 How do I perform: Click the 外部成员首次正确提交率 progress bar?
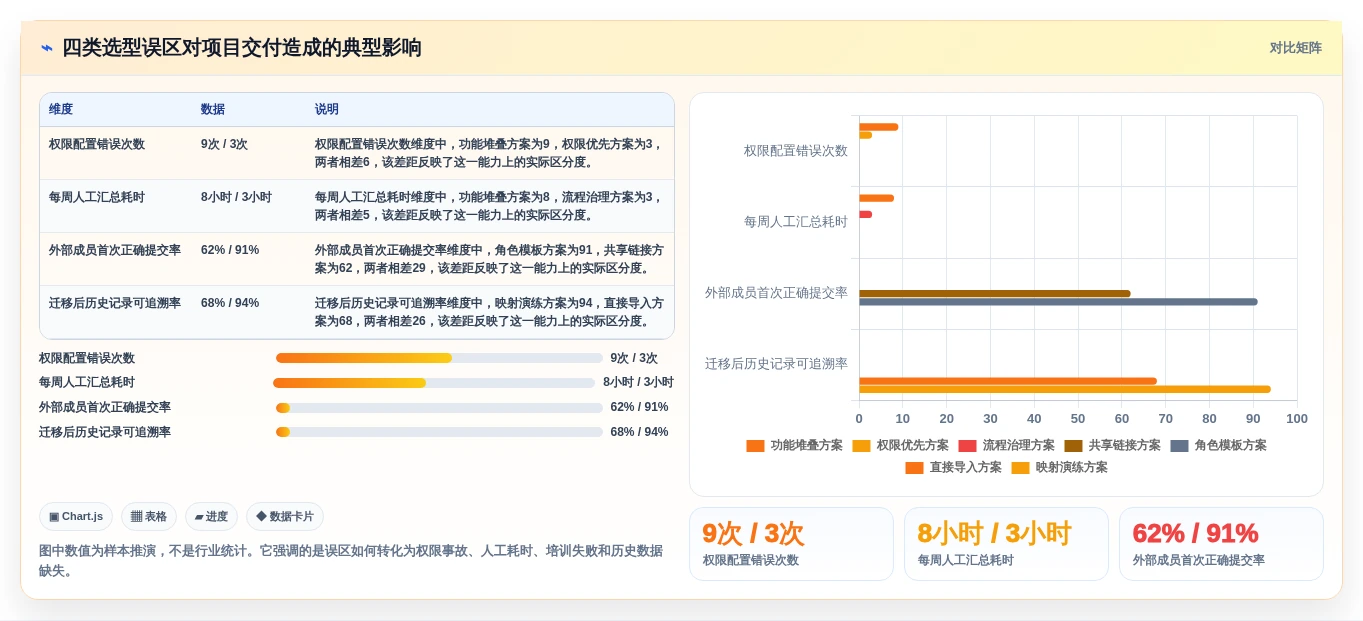click(x=439, y=407)
